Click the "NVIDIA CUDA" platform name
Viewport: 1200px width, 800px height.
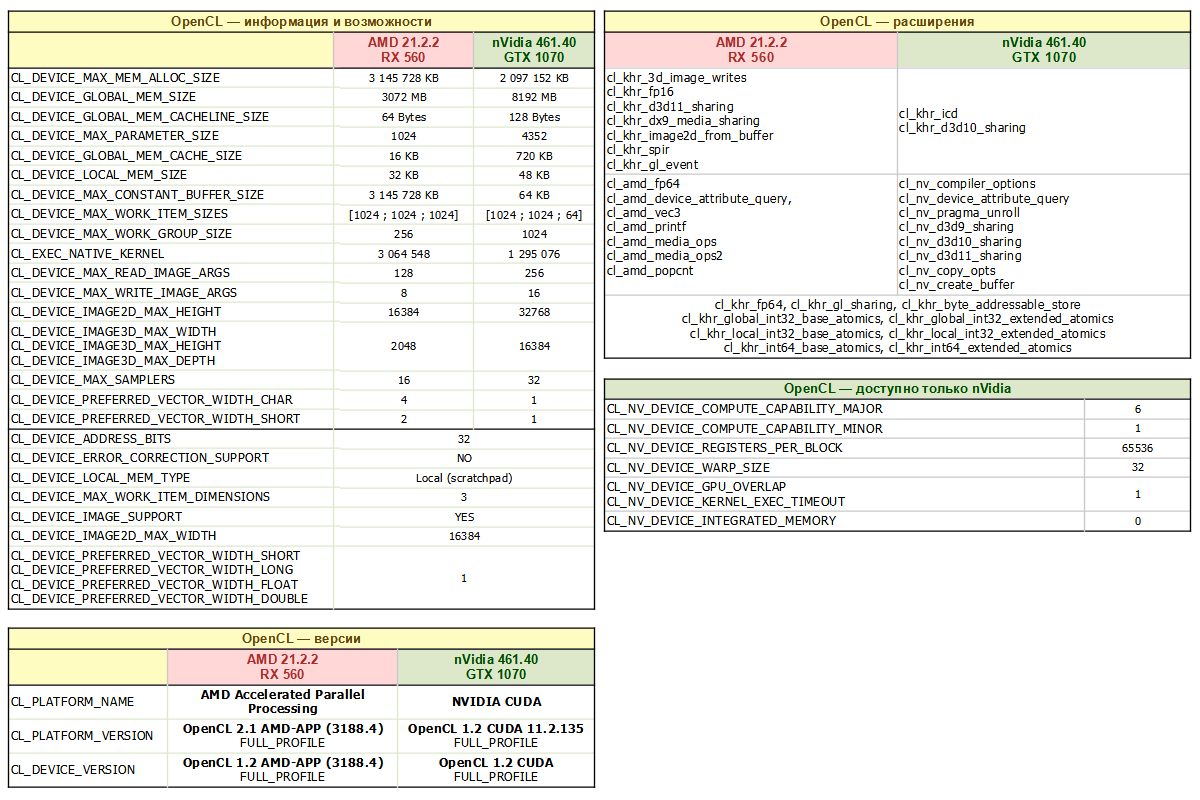496,702
